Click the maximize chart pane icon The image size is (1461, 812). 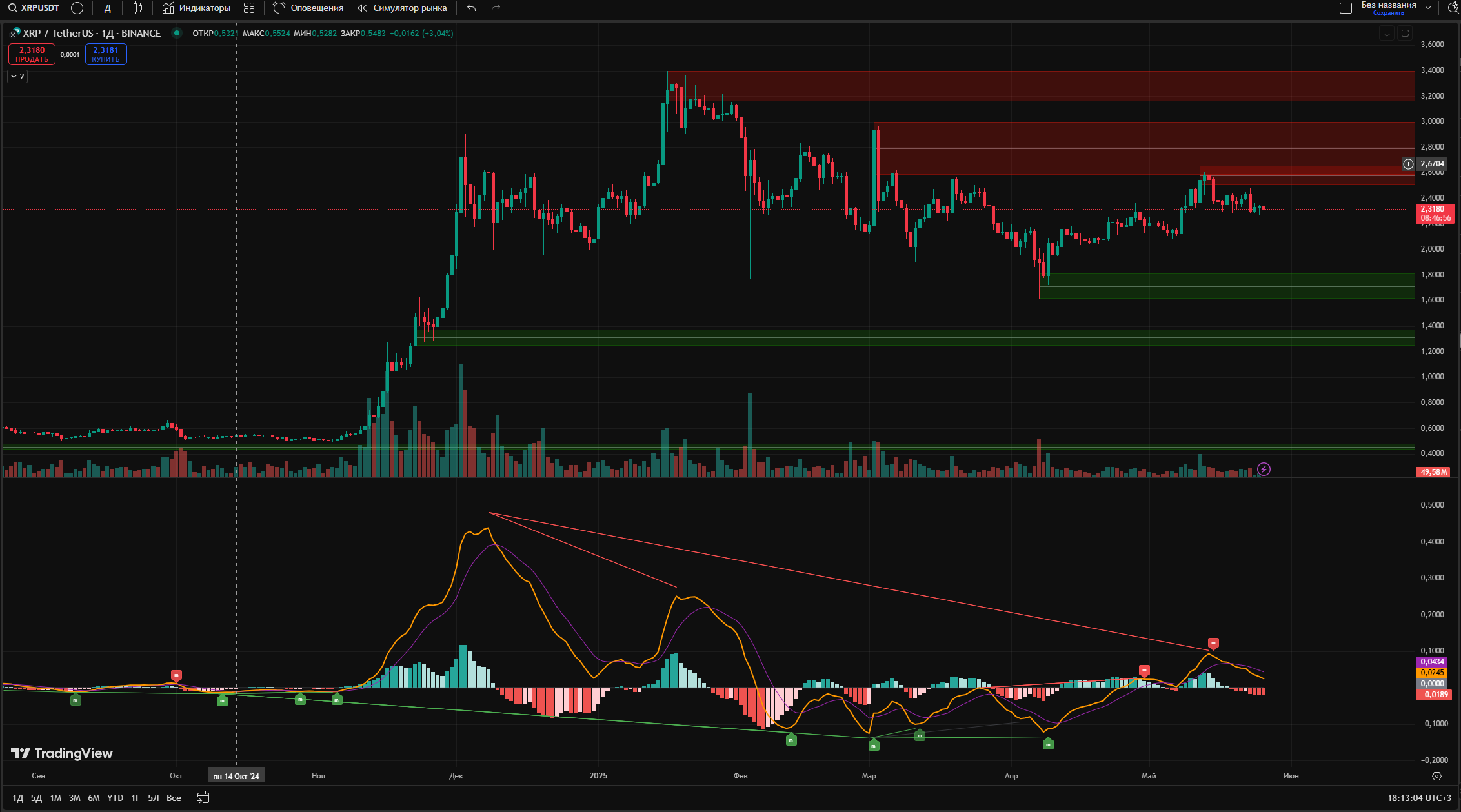(x=1405, y=34)
